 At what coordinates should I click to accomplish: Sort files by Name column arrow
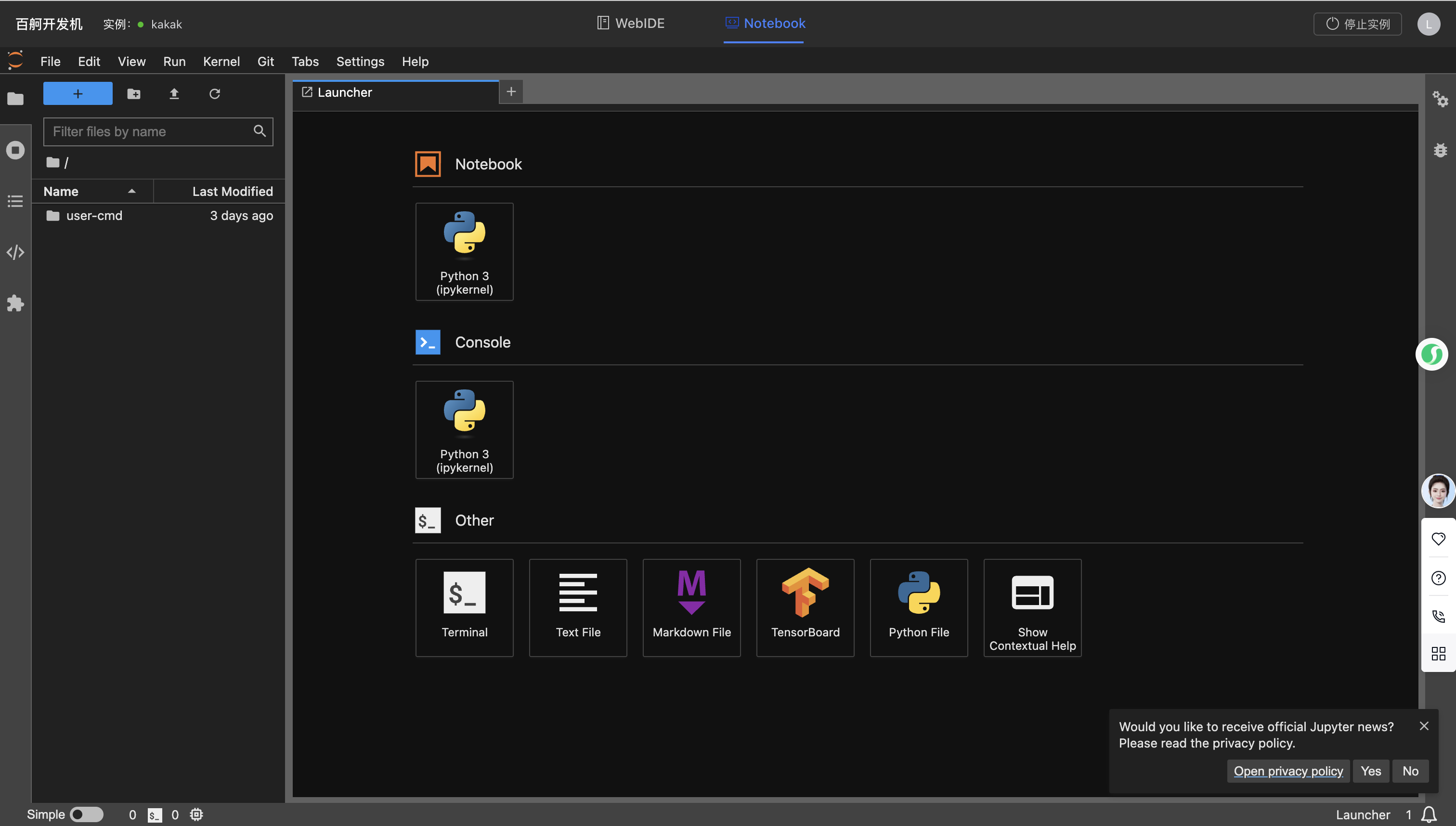click(x=131, y=191)
